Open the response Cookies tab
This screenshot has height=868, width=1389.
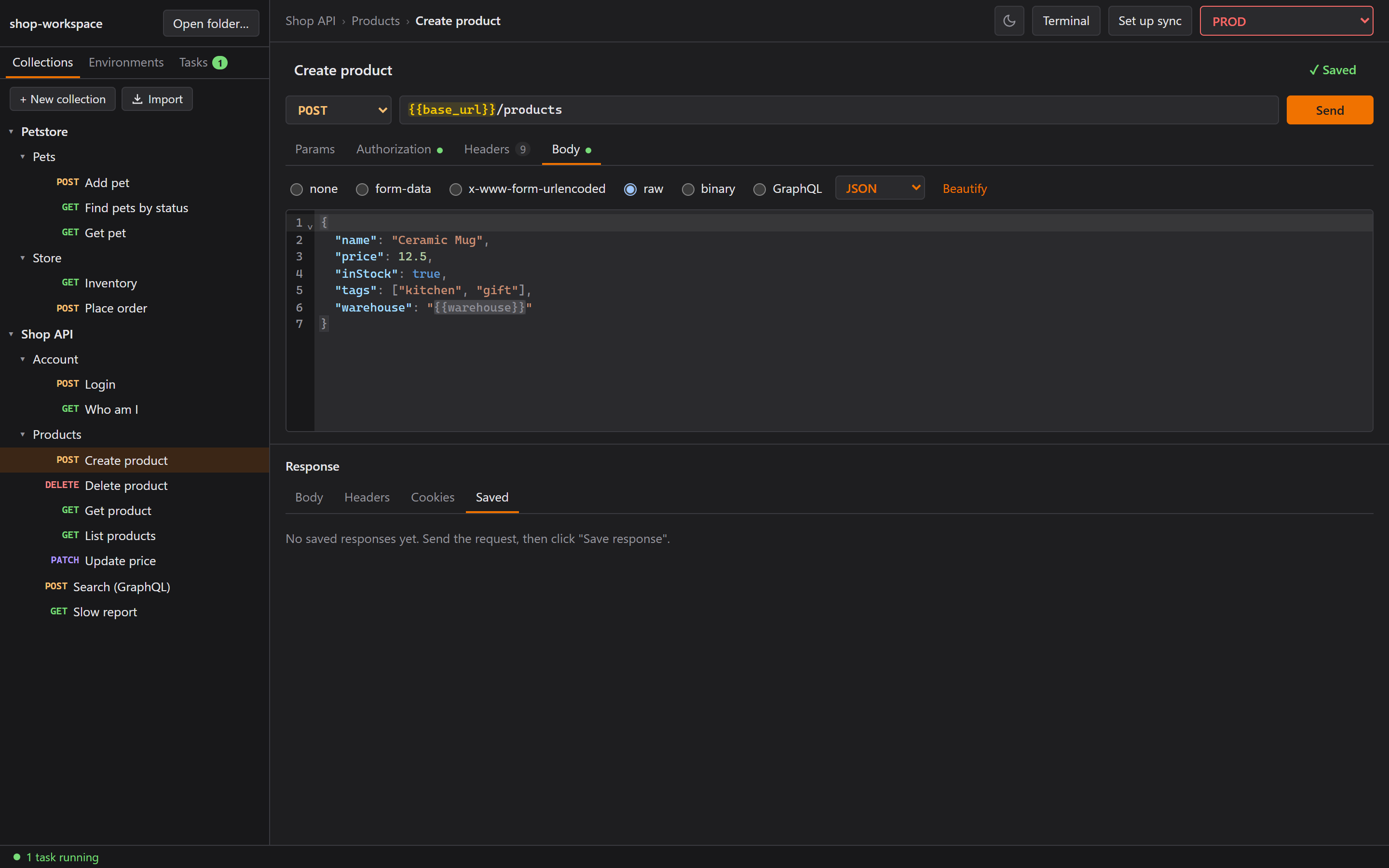(x=432, y=497)
